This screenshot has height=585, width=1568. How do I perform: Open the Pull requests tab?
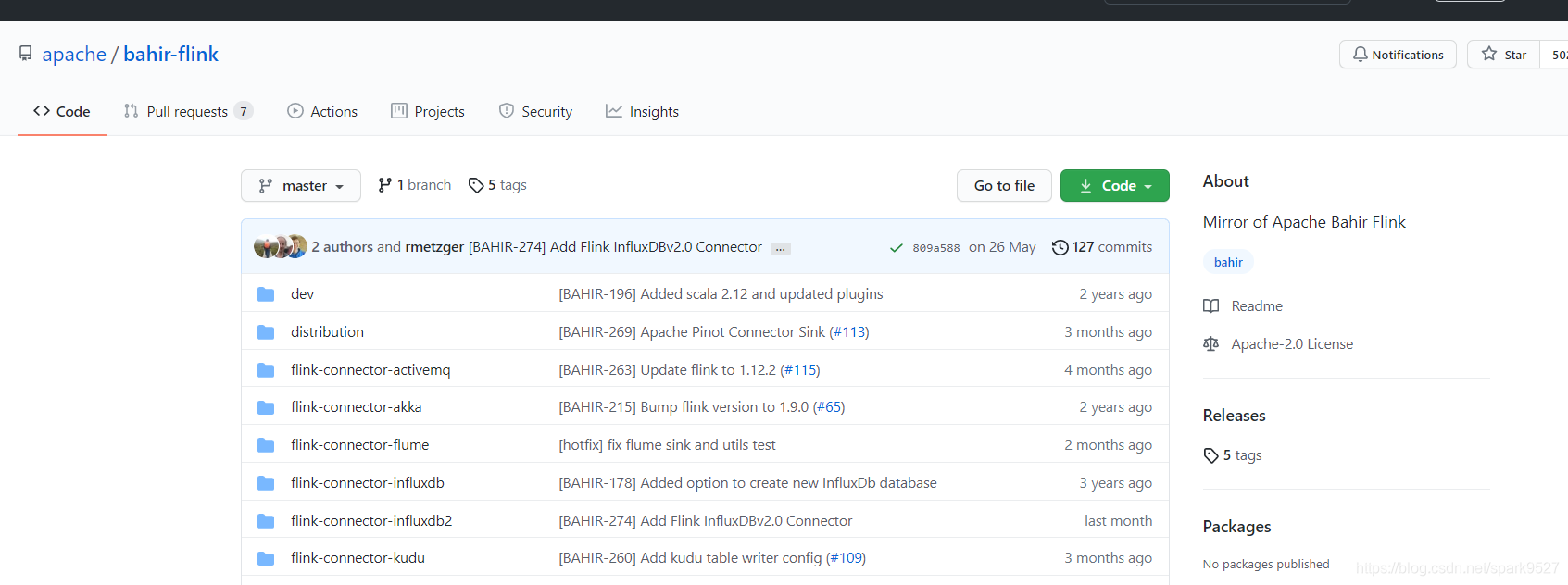[x=188, y=111]
